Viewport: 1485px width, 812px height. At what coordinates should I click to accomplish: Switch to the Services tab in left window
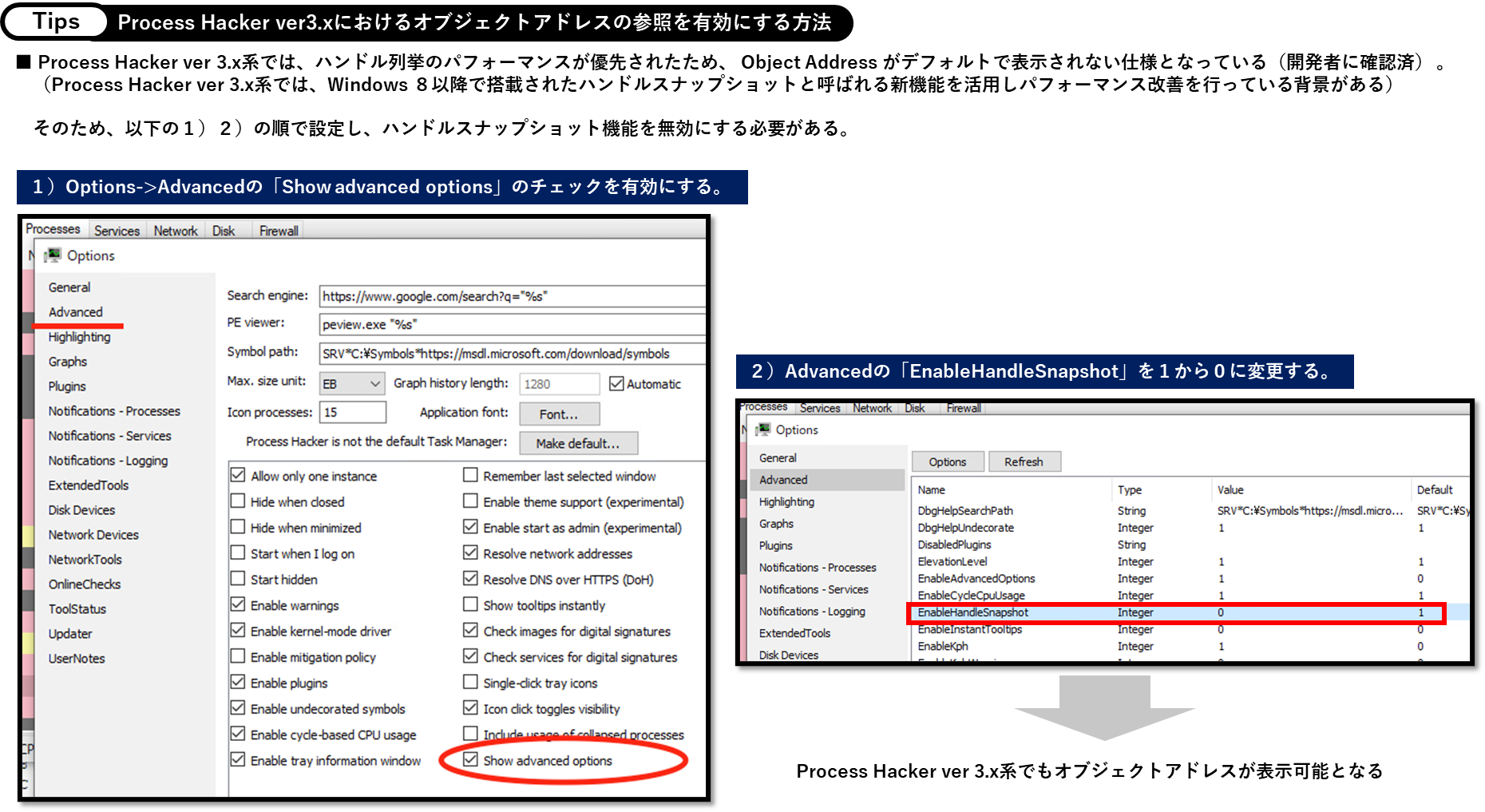point(117,231)
